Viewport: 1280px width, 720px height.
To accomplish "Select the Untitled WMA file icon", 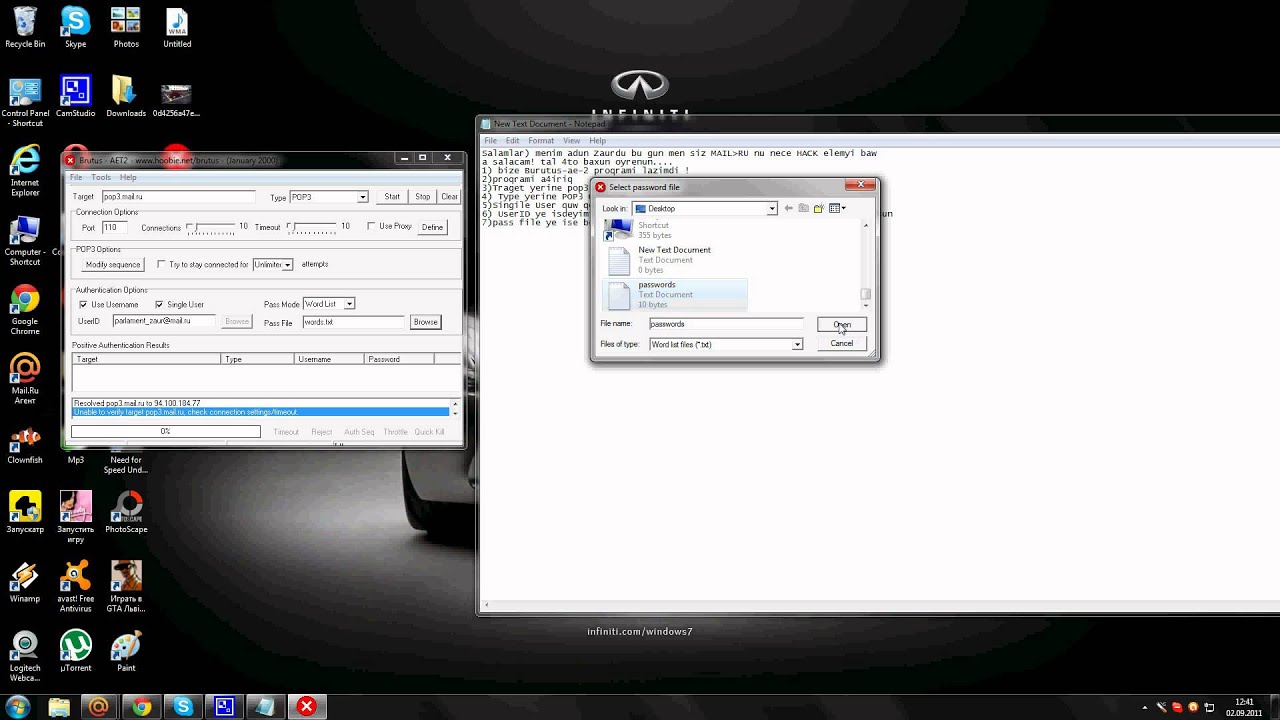I will click(x=177, y=27).
